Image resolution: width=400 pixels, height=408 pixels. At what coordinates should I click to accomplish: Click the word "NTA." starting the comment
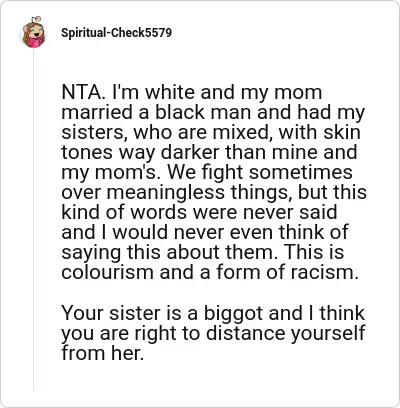click(83, 92)
